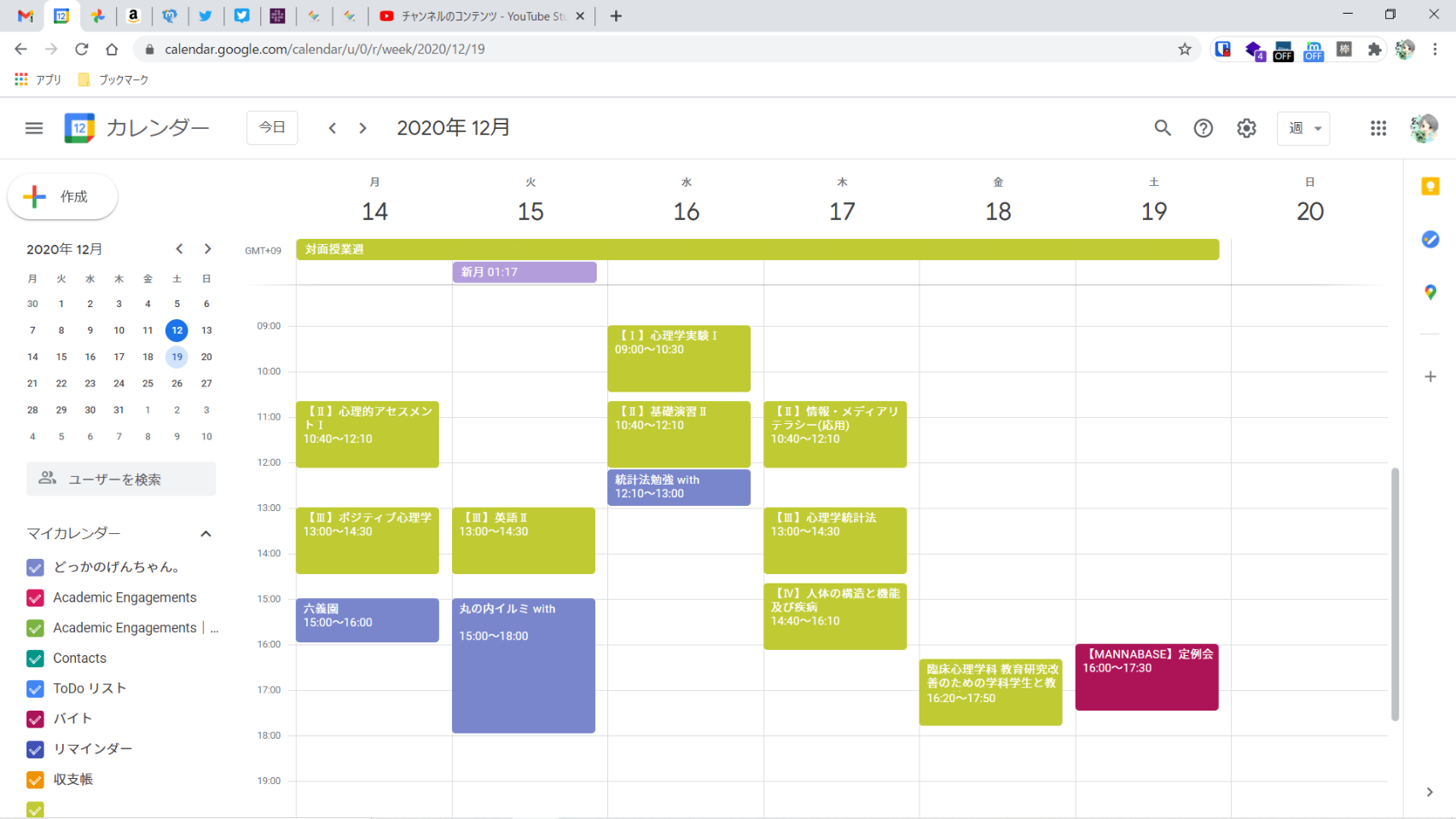
Task: Click the 作成 create button
Action: [62, 197]
